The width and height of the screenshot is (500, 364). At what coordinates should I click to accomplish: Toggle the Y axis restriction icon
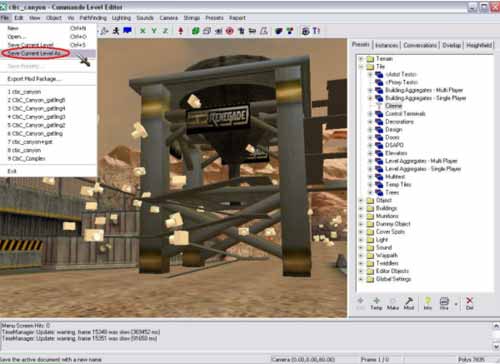[x=154, y=31]
